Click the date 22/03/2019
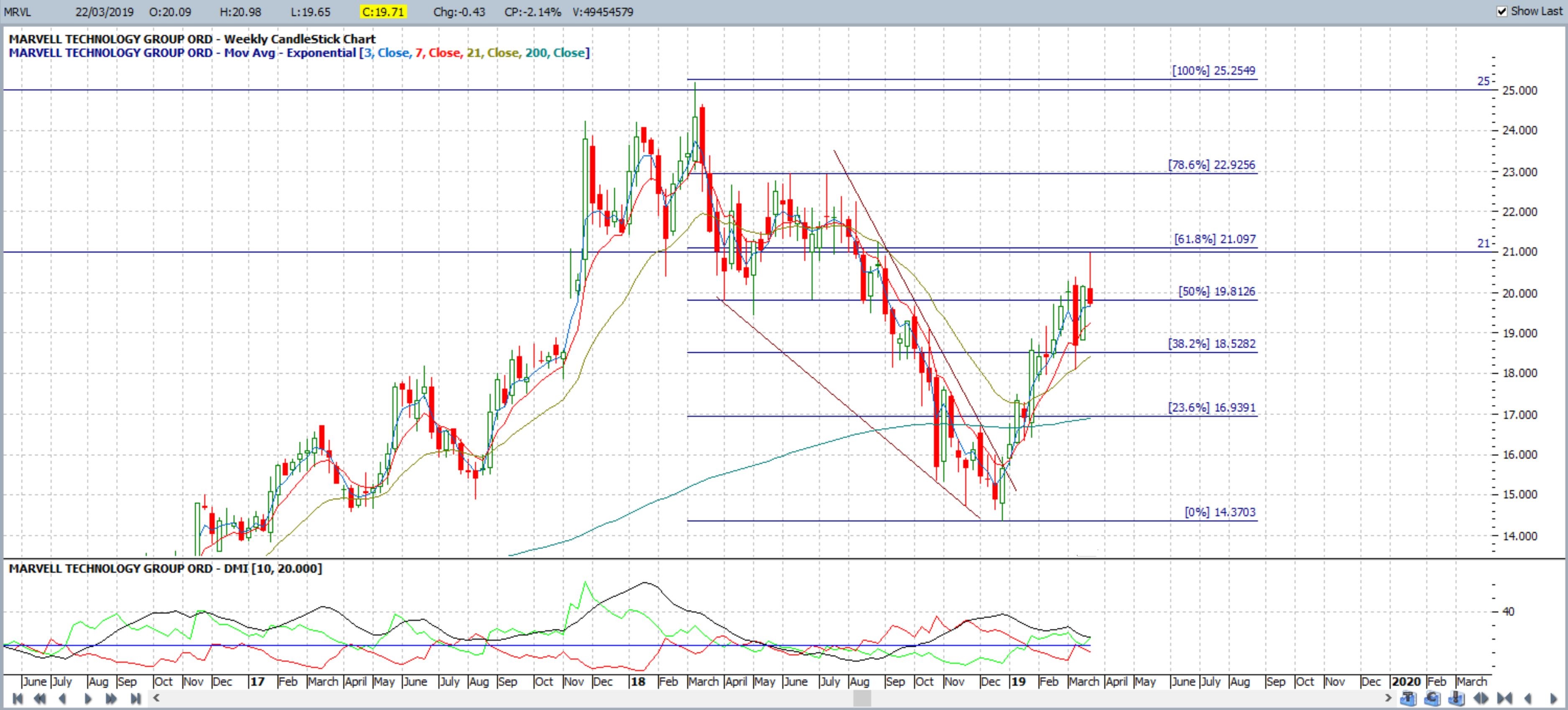This screenshot has height=710, width=1568. [x=105, y=12]
